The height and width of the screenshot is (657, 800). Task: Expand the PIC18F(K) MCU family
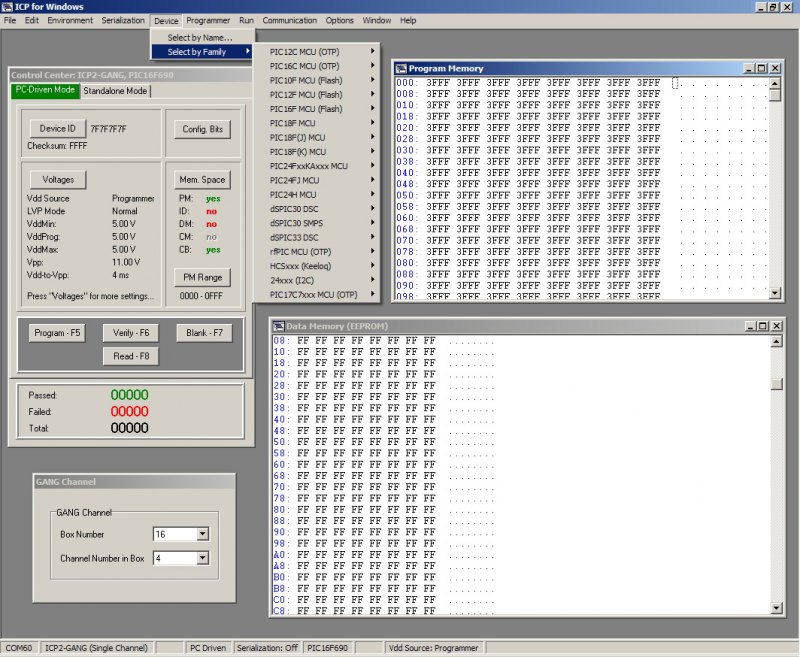[x=316, y=151]
